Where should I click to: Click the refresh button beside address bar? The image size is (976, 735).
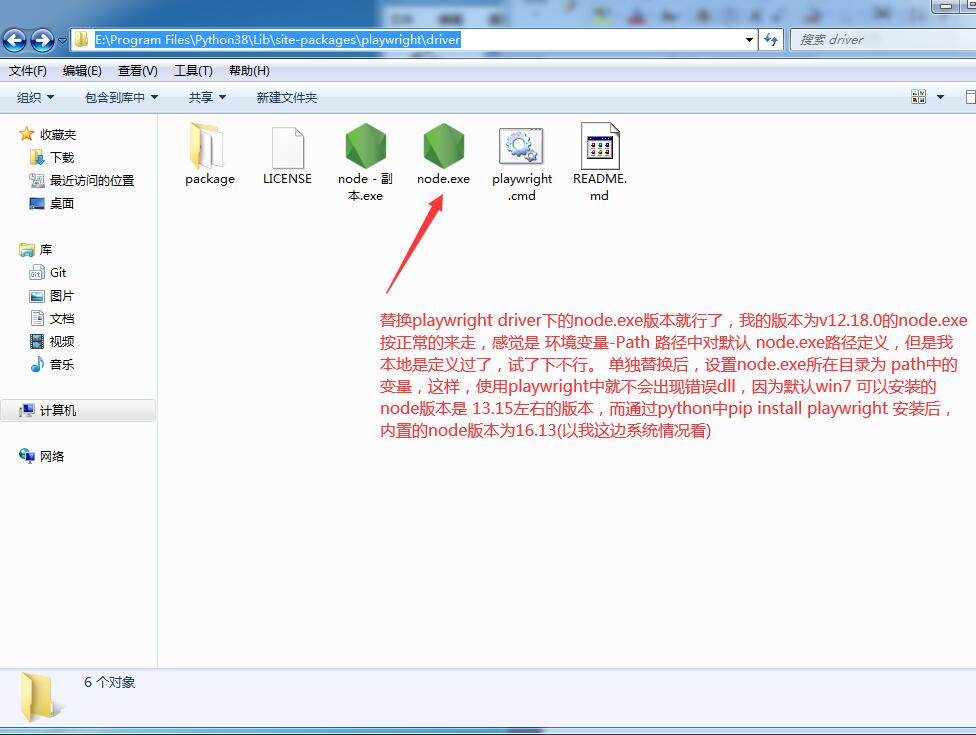click(x=771, y=40)
